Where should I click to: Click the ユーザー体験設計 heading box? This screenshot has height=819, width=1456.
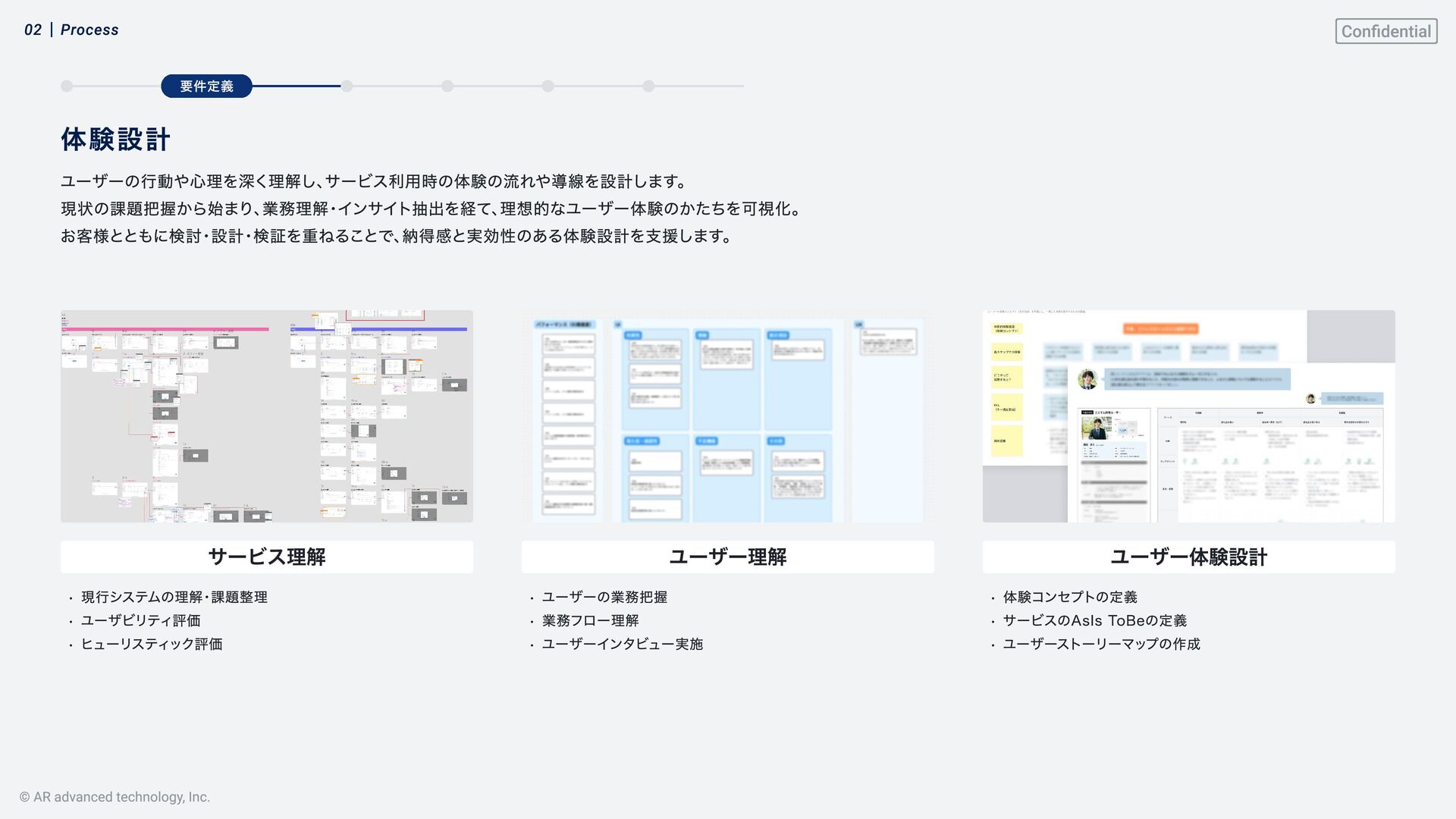coord(1188,557)
